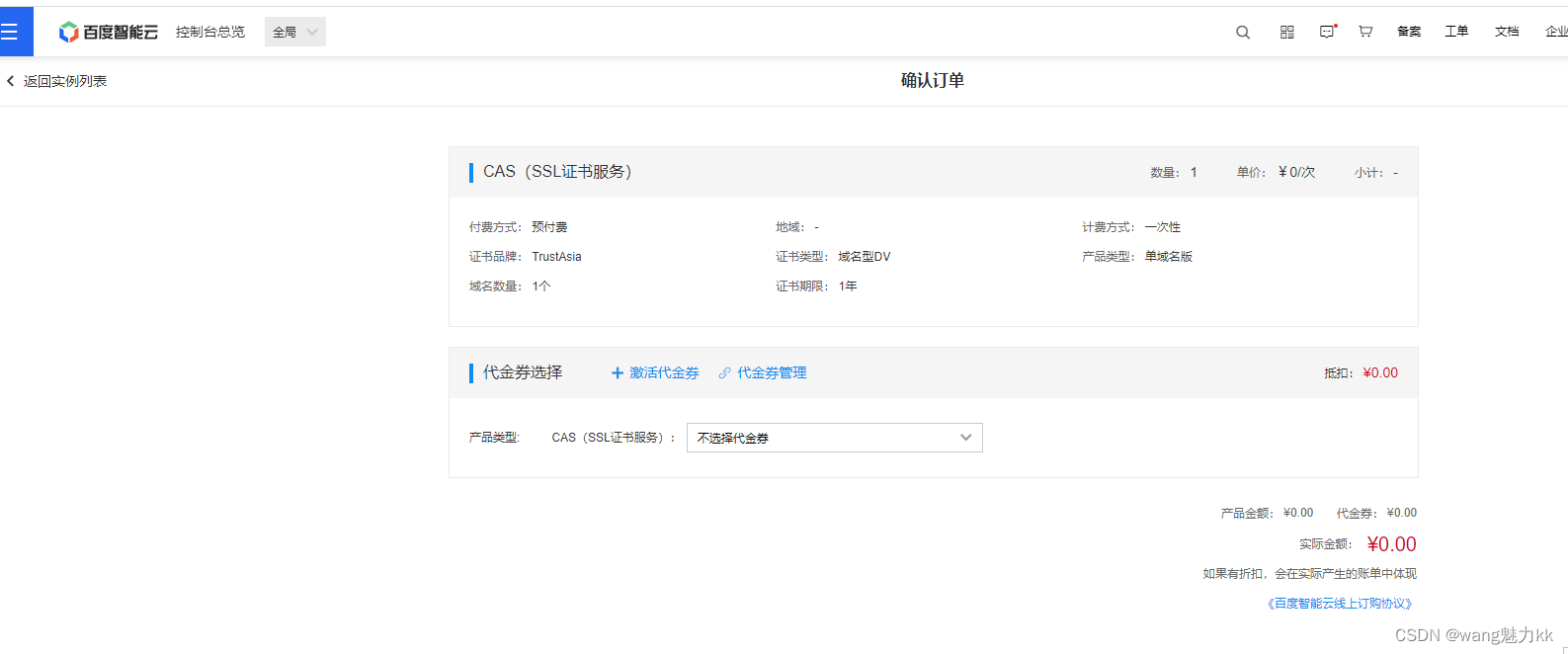The width and height of the screenshot is (1568, 654).
Task: Open 百度智能云线上订购协议 link
Action: pos(1340,604)
